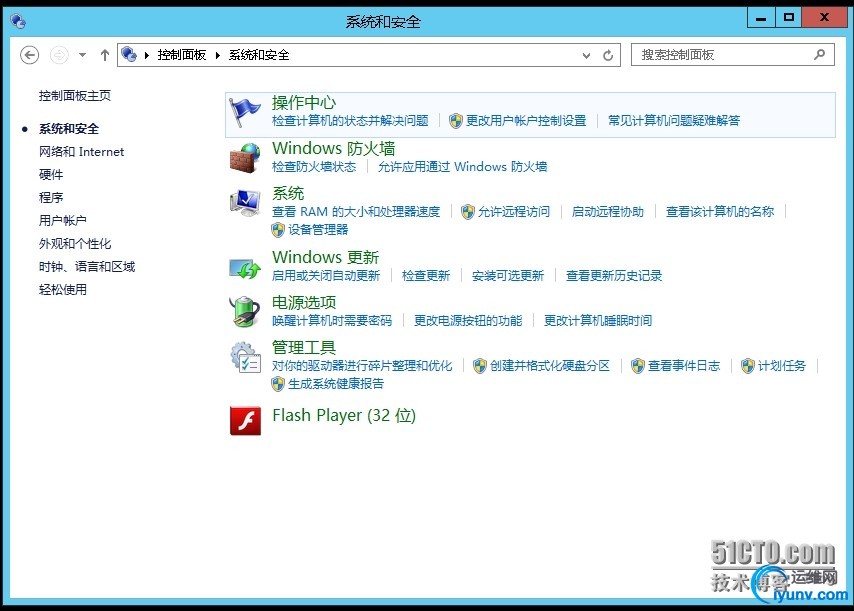Open the 用户帐户 category
The height and width of the screenshot is (611, 854).
point(63,221)
